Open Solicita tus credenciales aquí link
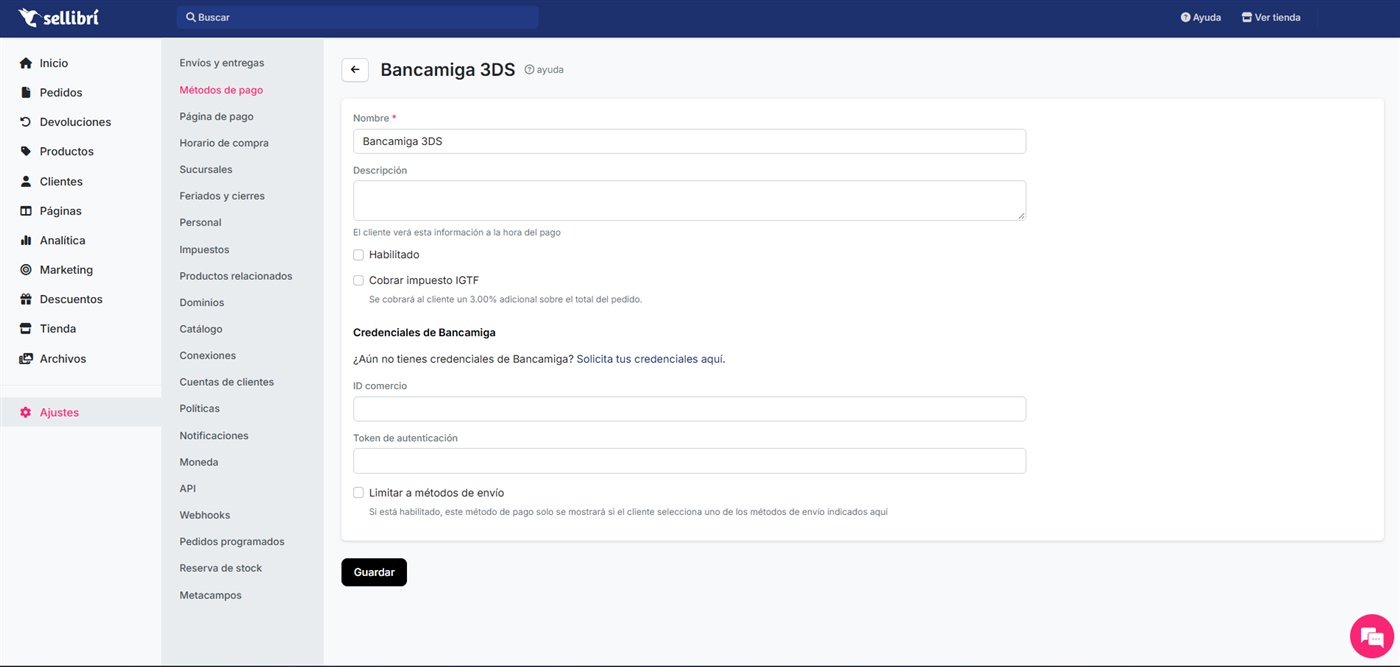1400x667 pixels. tap(650, 359)
